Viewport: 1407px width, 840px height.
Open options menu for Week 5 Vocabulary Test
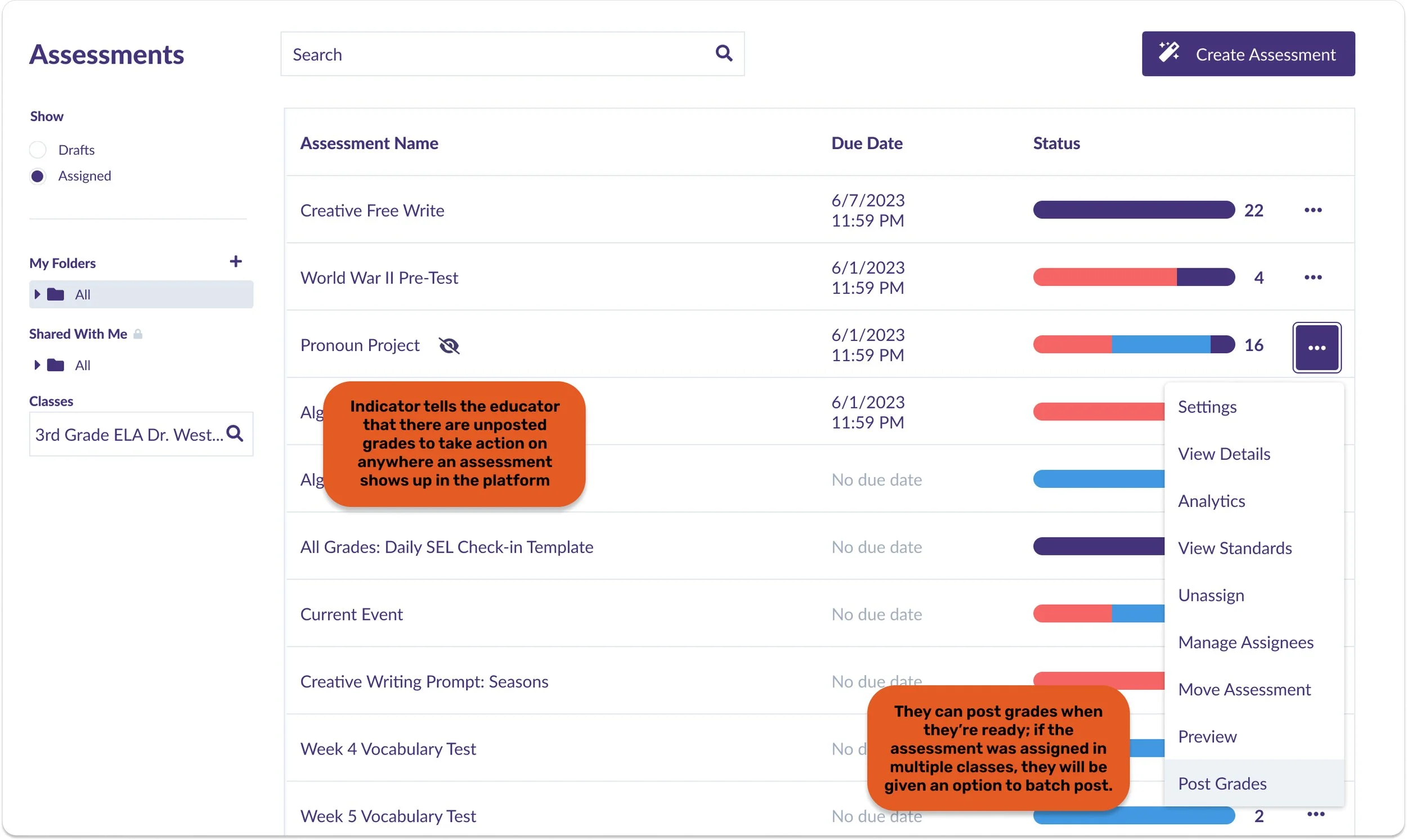(1315, 814)
